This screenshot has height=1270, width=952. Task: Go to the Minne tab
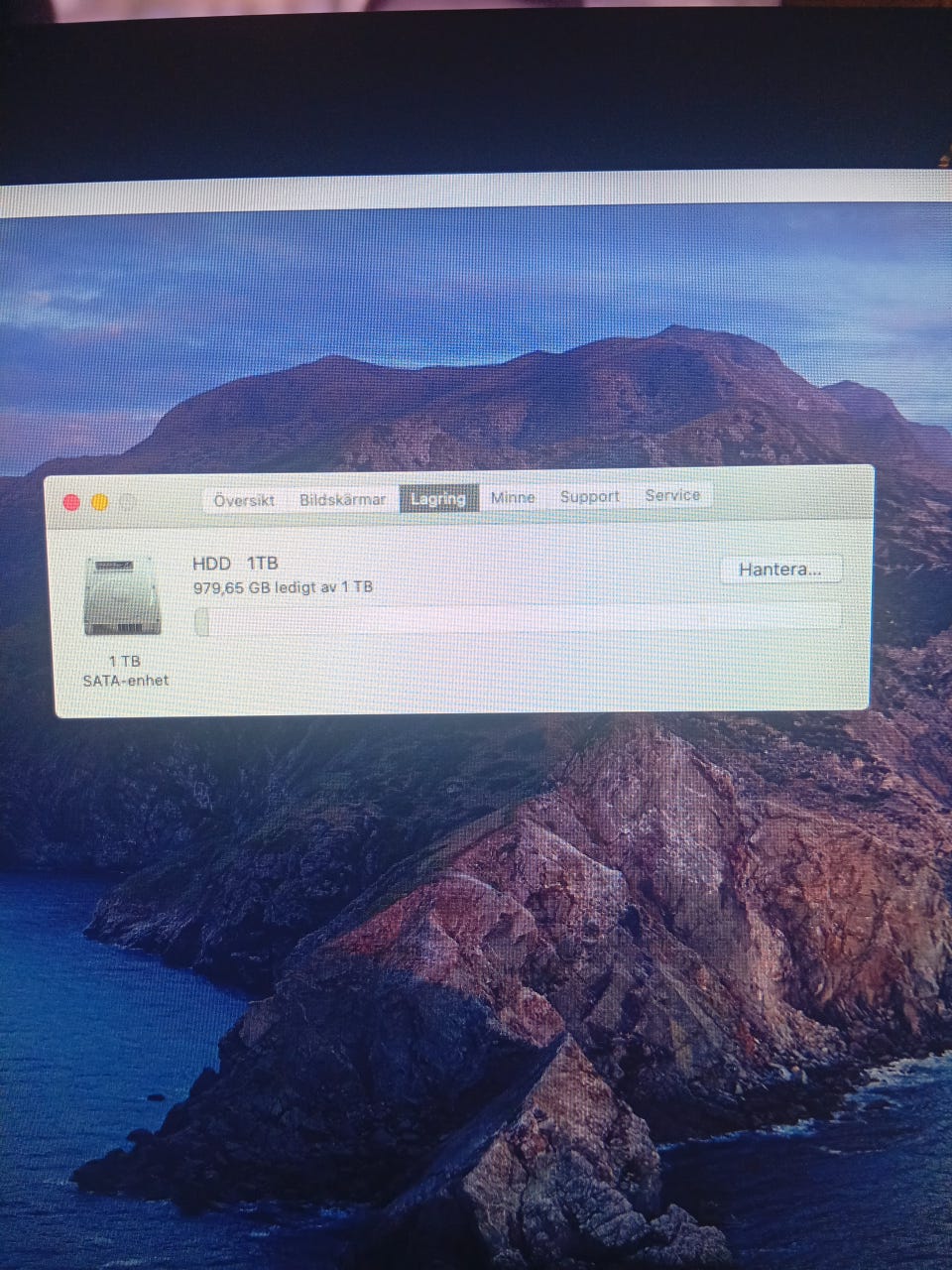[x=513, y=497]
